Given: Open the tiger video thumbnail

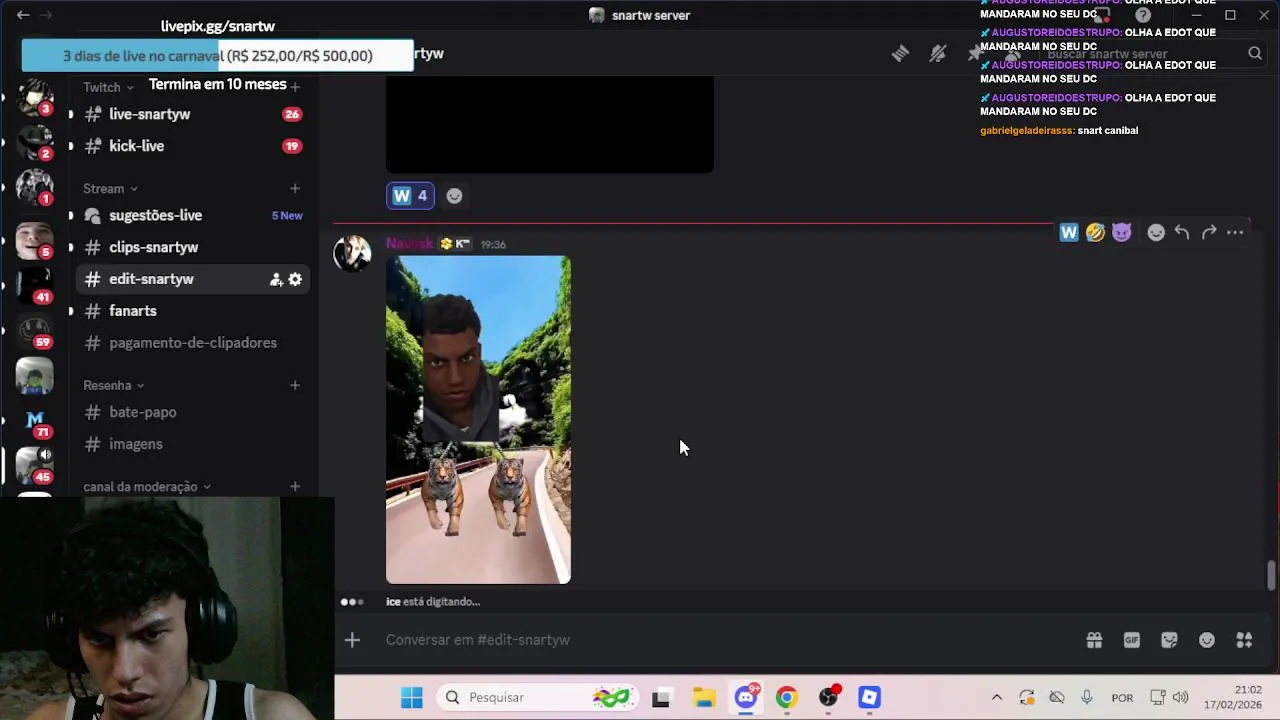Looking at the screenshot, I should point(478,420).
